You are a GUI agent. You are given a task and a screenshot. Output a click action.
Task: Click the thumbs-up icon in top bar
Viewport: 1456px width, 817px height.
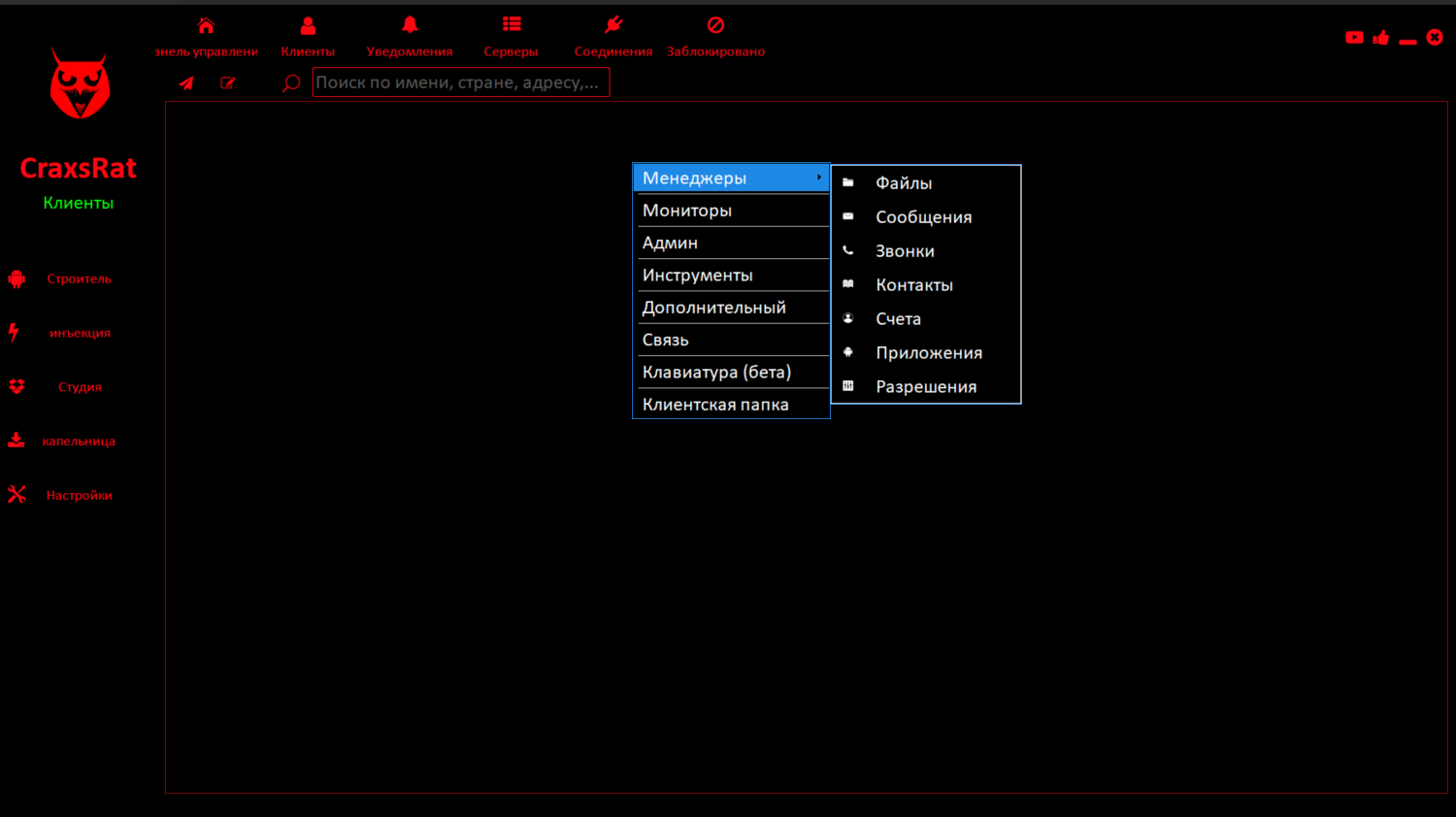tap(1381, 37)
